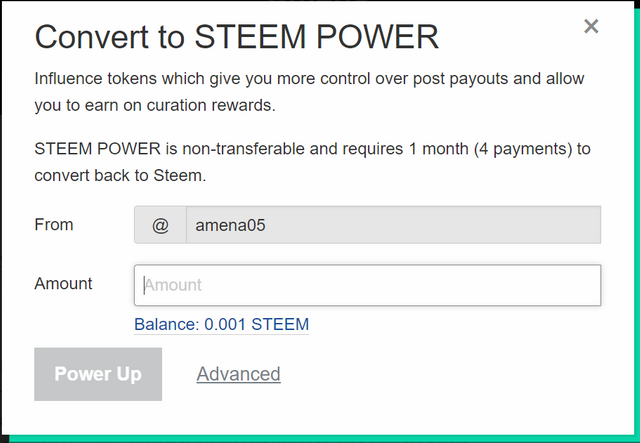Click the teal bar below the dialog

click(x=320, y=438)
